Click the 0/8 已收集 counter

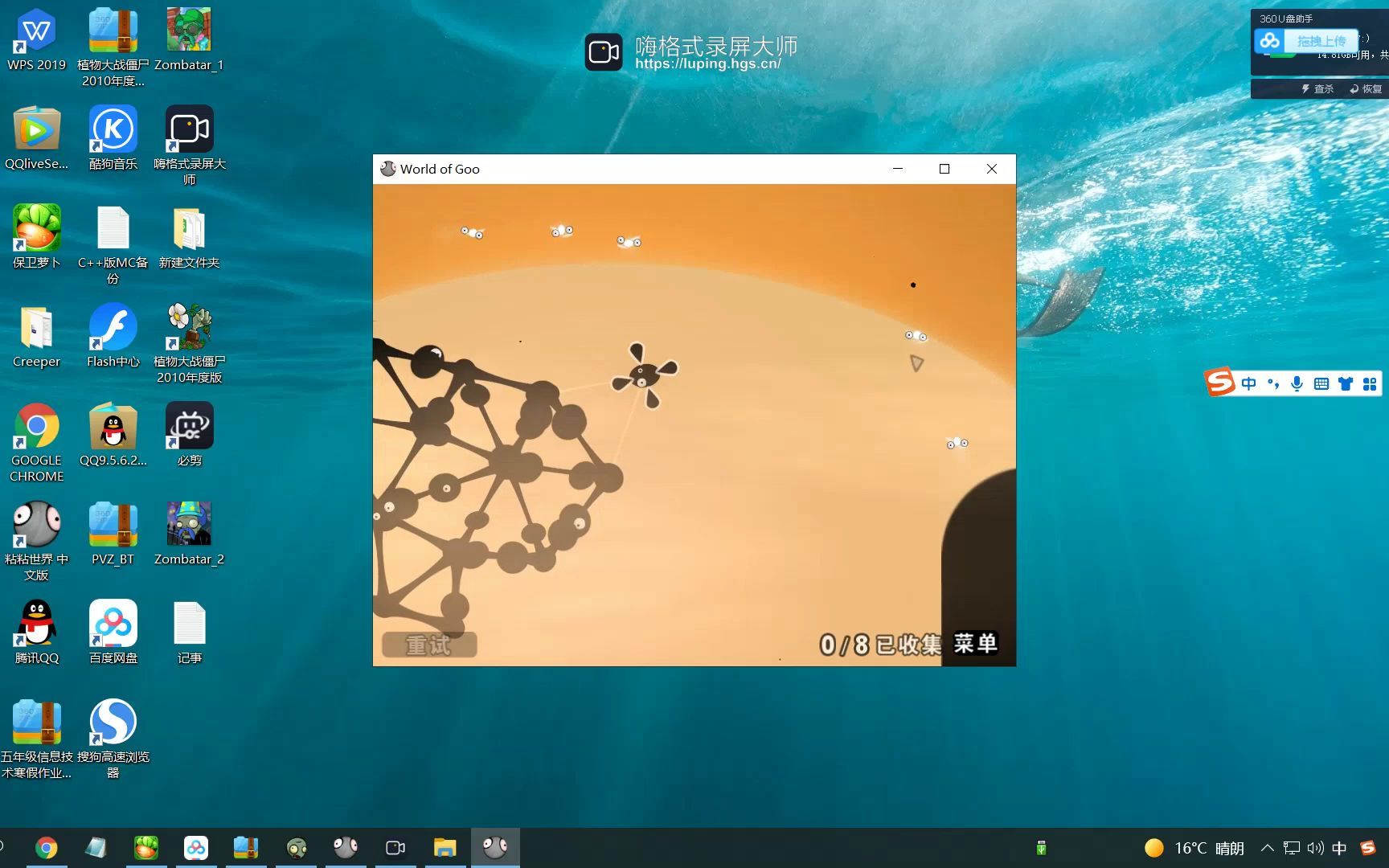coord(880,645)
